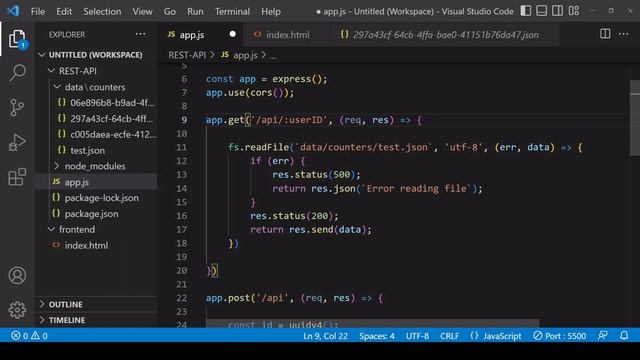Change end of line sequence CRLF
The height and width of the screenshot is (360, 640).
449,336
